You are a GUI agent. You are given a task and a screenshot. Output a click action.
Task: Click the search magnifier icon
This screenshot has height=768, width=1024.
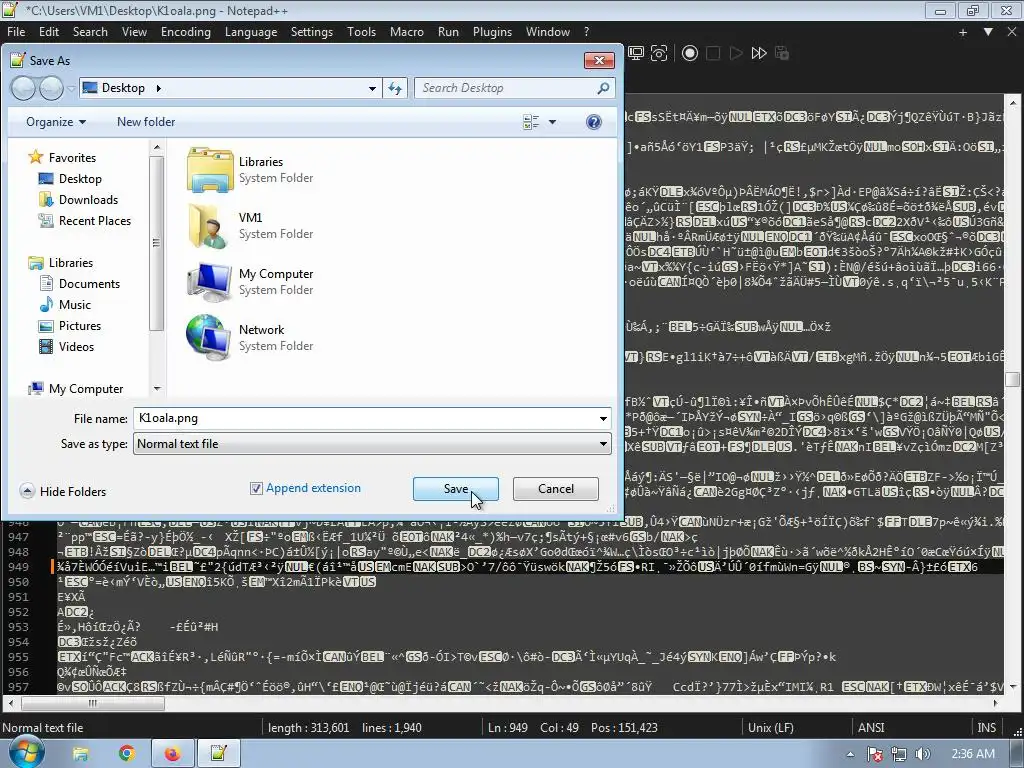click(x=603, y=88)
